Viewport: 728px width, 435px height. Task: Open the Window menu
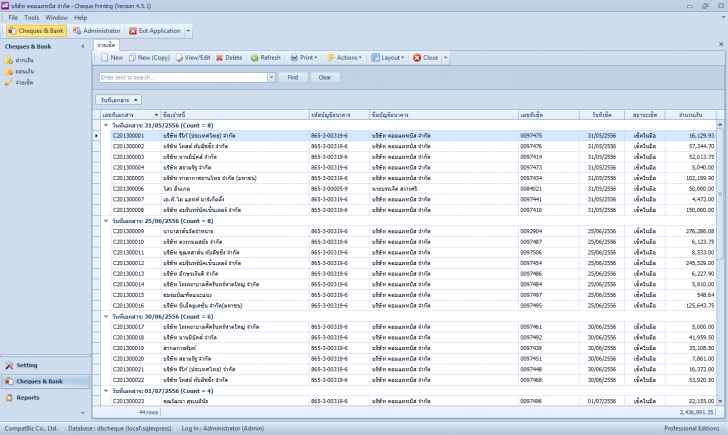pos(57,17)
